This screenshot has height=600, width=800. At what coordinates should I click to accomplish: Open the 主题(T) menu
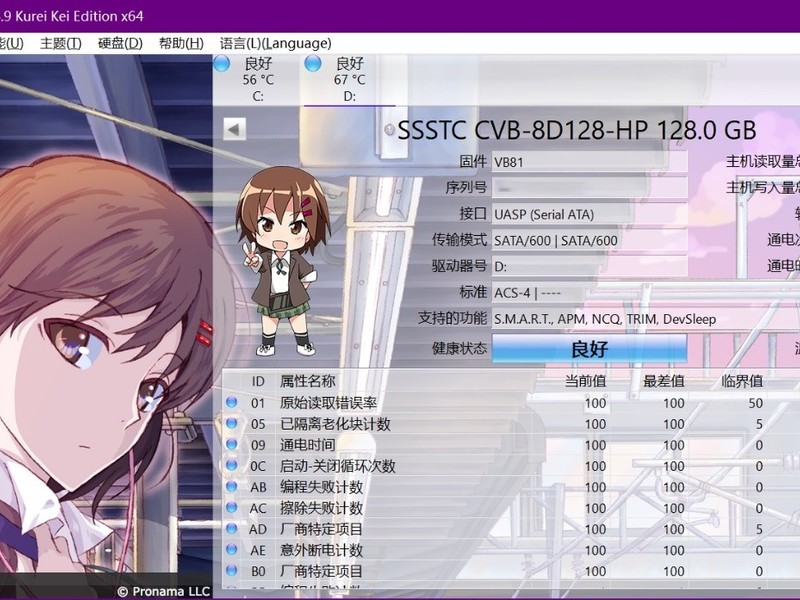coord(61,43)
